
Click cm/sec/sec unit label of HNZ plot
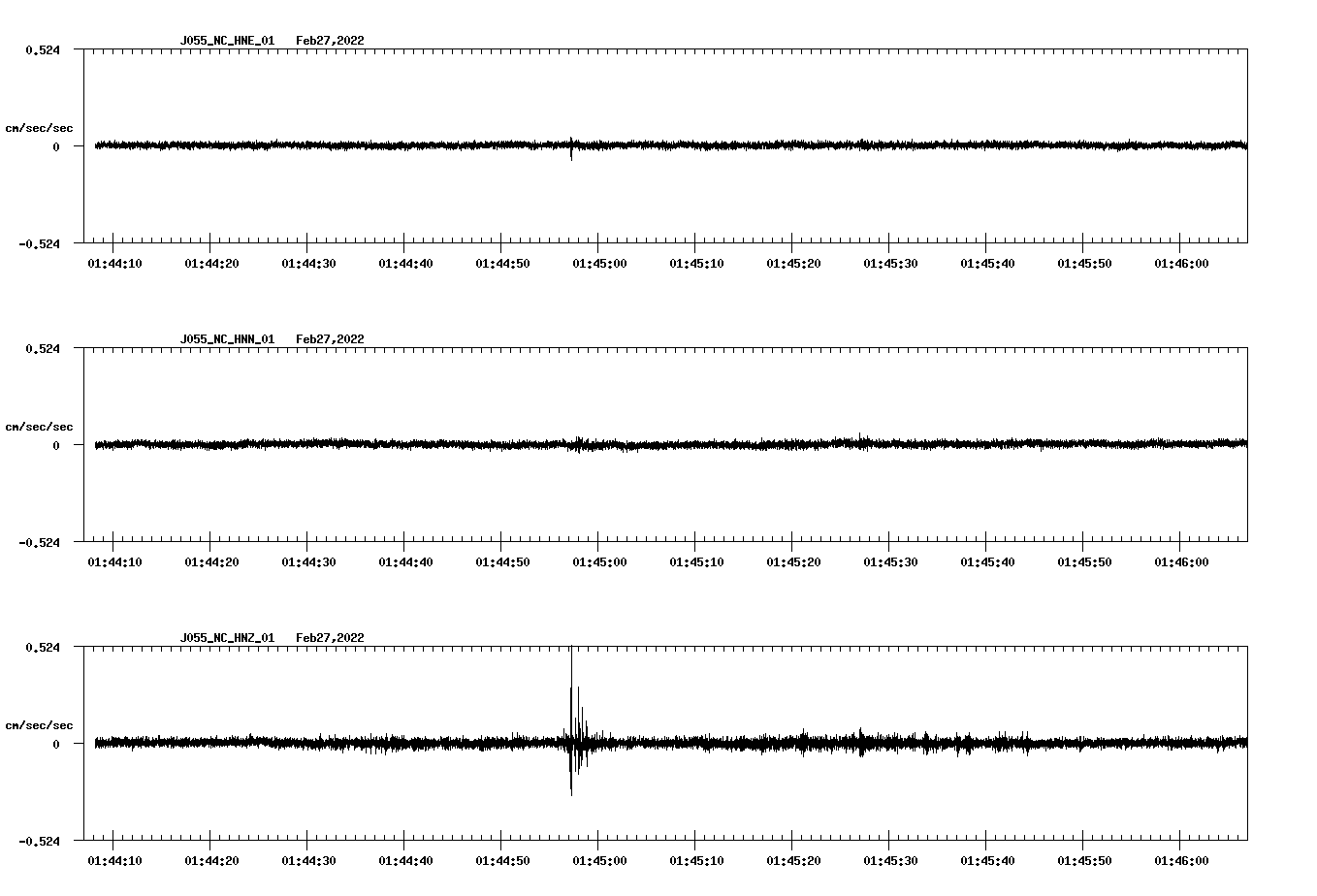(x=39, y=725)
